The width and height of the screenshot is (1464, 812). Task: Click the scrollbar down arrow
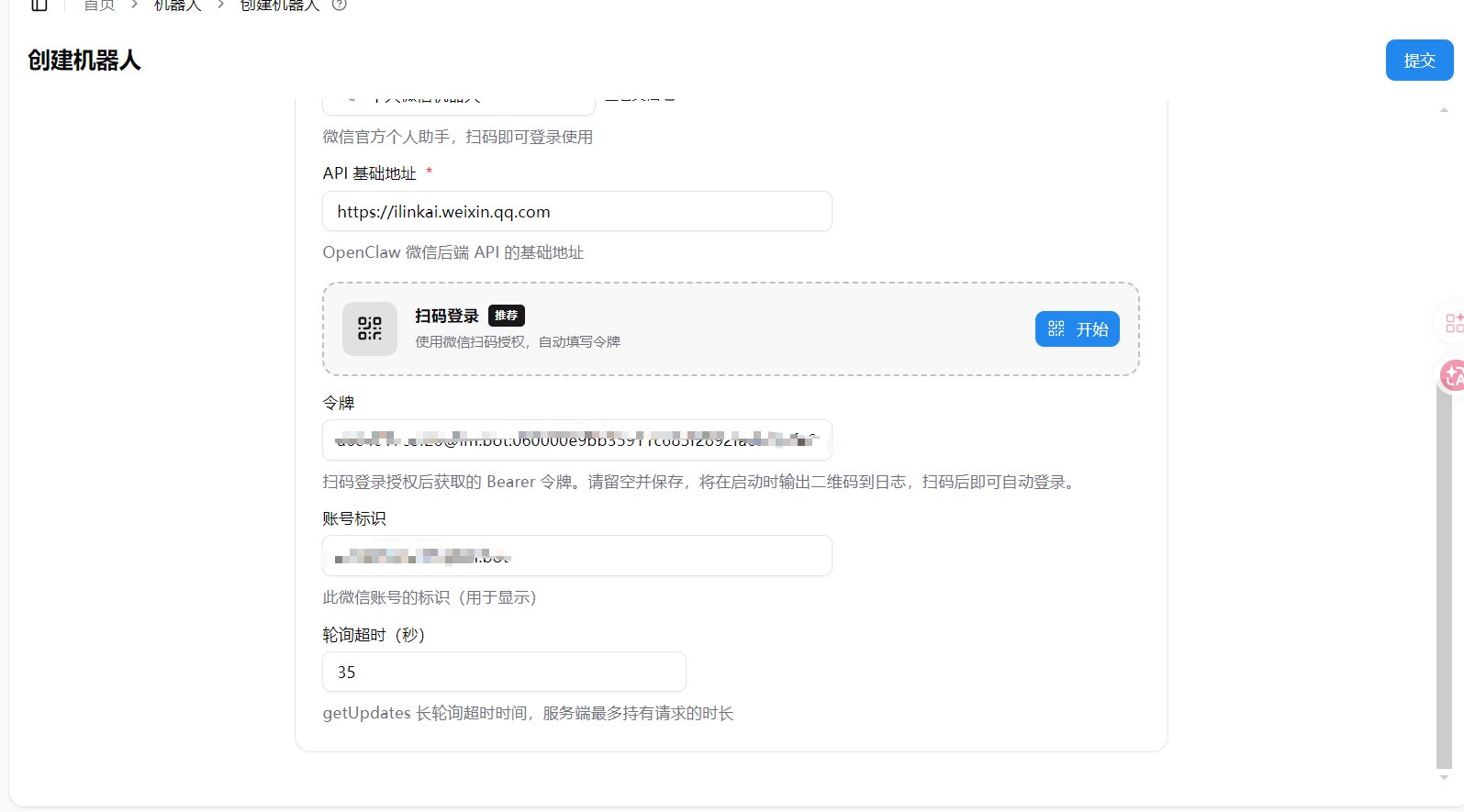[x=1444, y=777]
